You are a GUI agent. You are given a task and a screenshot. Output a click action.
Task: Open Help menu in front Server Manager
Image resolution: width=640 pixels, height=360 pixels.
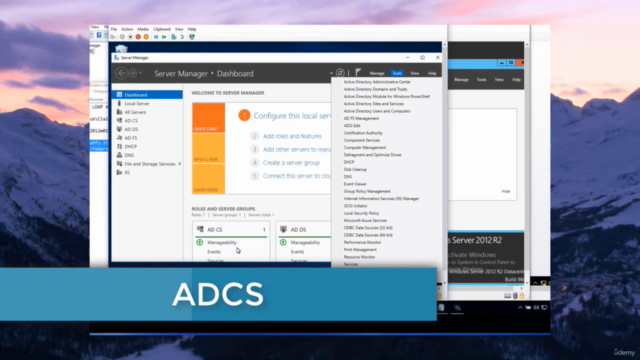432,73
